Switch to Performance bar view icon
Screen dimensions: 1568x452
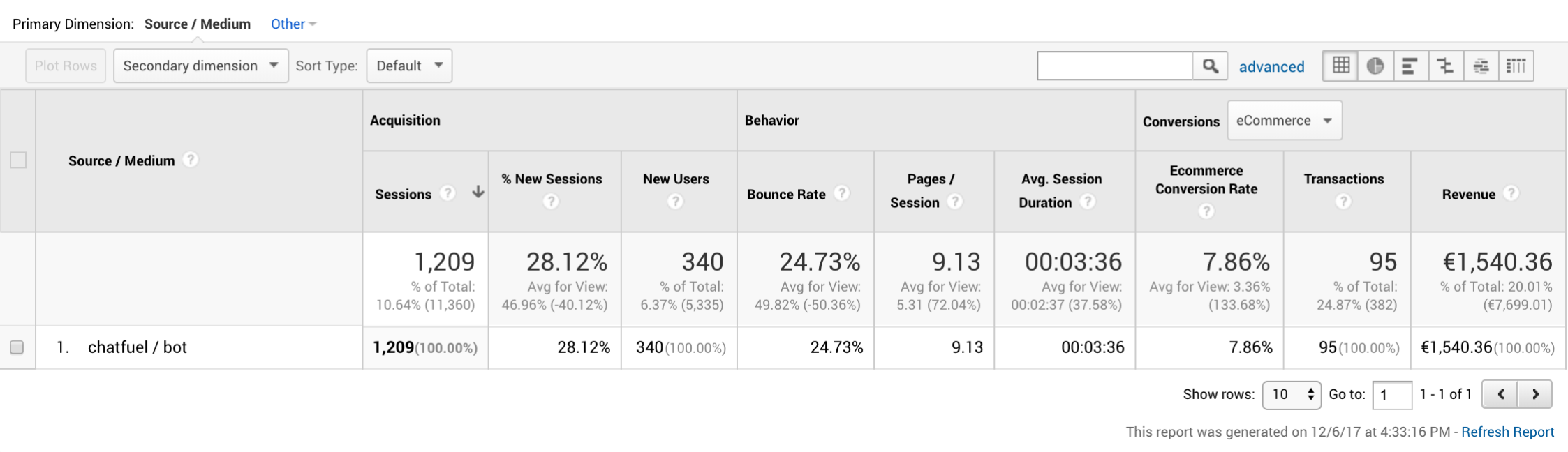click(x=1410, y=66)
